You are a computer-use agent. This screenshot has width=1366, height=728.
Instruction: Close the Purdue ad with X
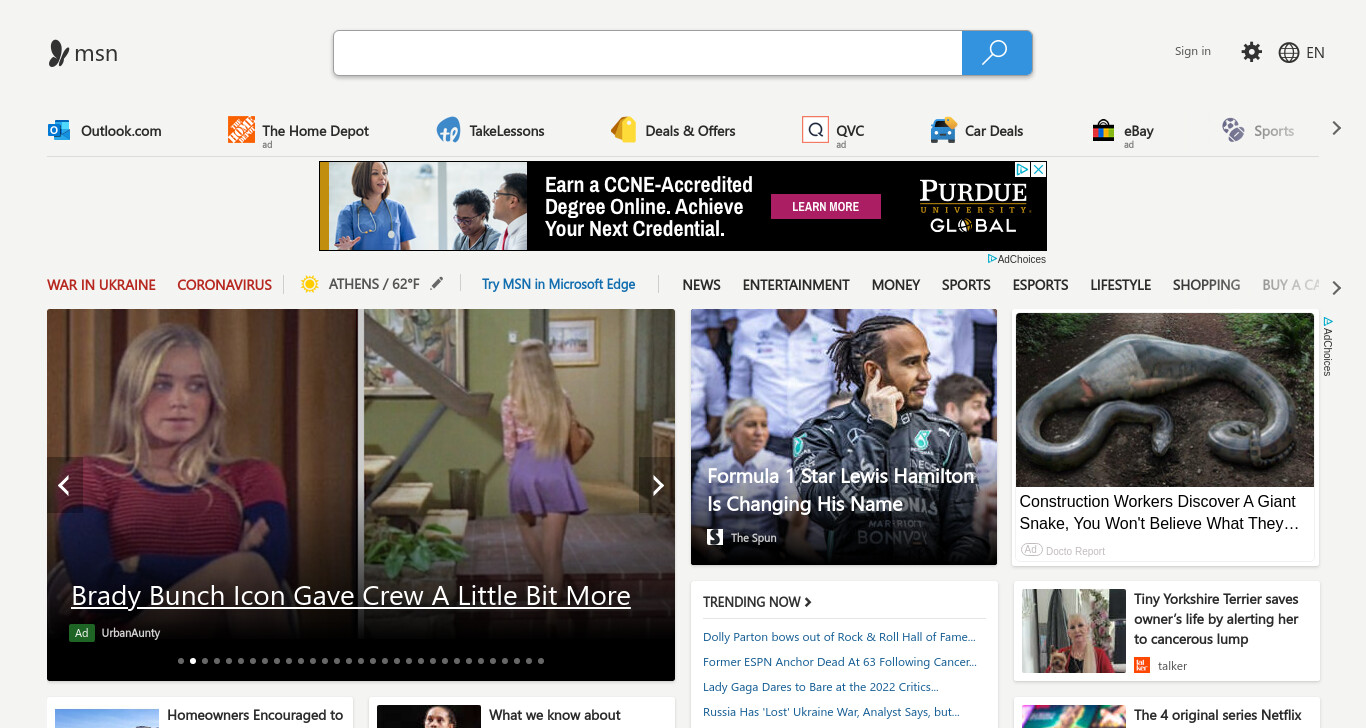click(1039, 169)
